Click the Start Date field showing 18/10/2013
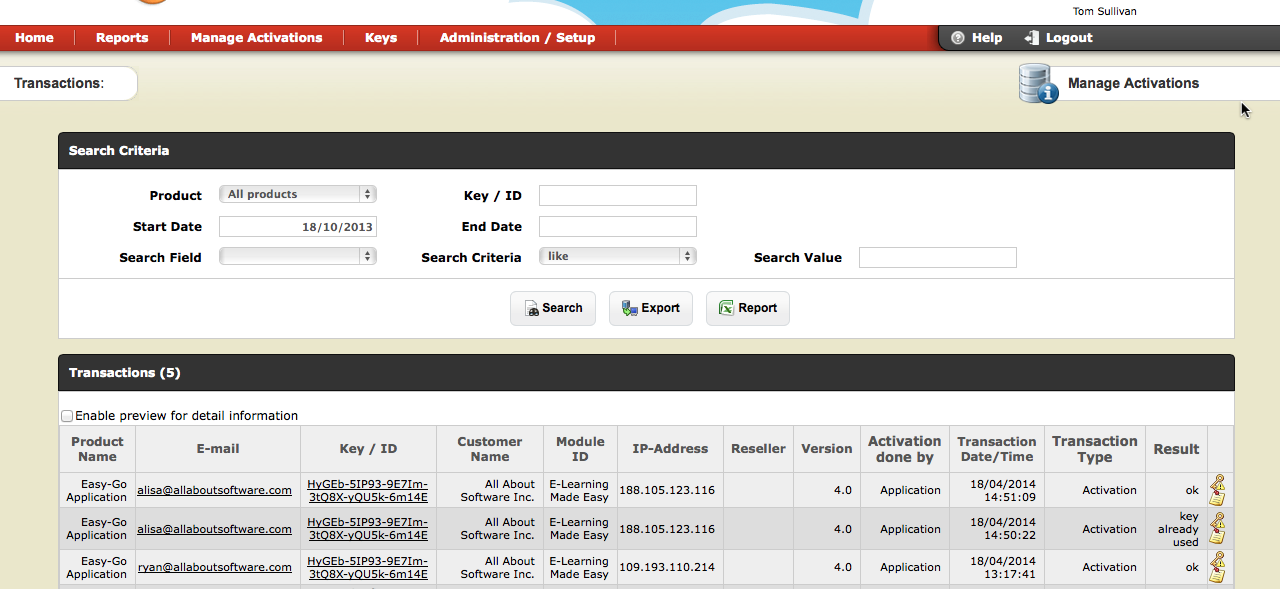Viewport: 1280px width, 589px height. [297, 227]
